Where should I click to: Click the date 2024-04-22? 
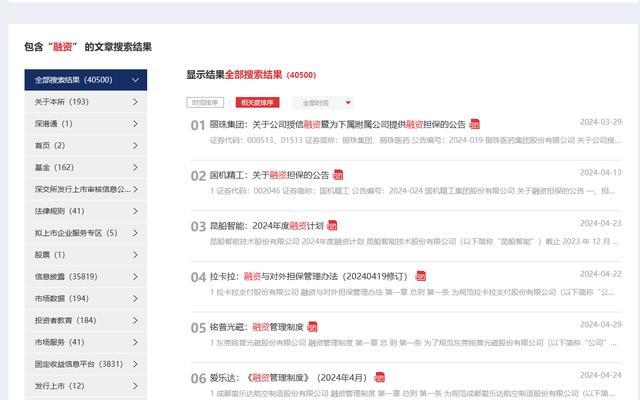point(601,274)
